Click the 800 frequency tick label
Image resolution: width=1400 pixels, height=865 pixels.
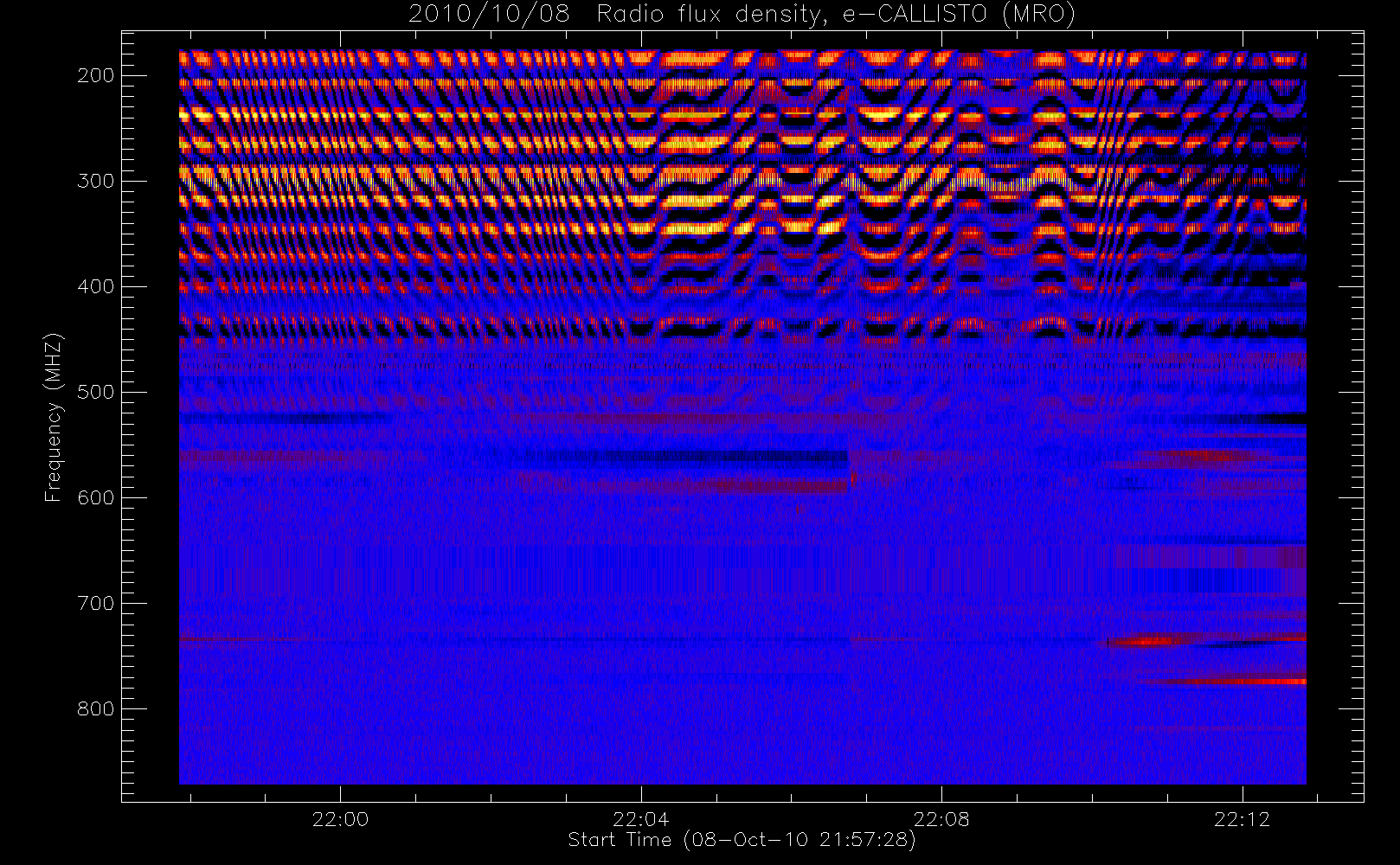click(x=96, y=708)
